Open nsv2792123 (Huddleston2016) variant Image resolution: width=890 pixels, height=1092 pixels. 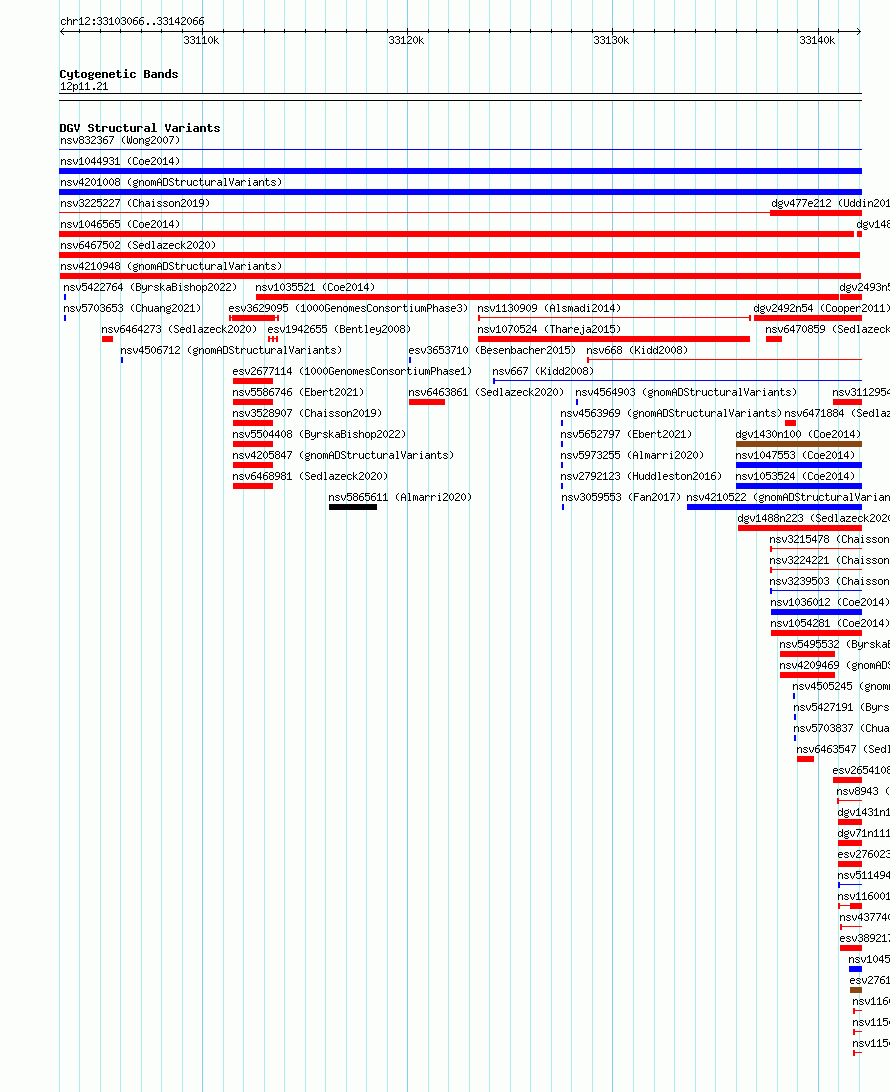[x=641, y=476]
